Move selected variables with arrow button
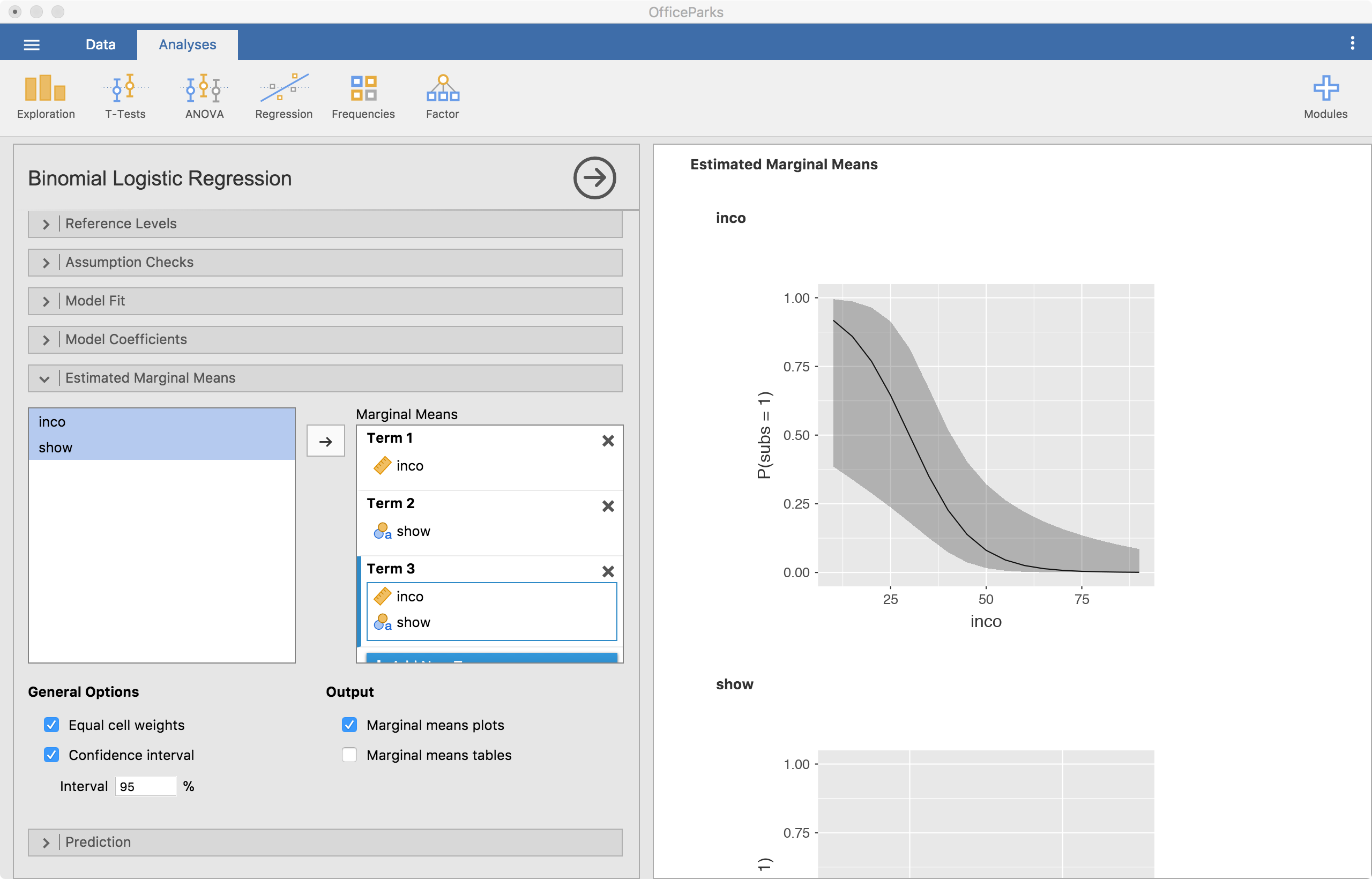This screenshot has width=1372, height=879. pyautogui.click(x=325, y=441)
